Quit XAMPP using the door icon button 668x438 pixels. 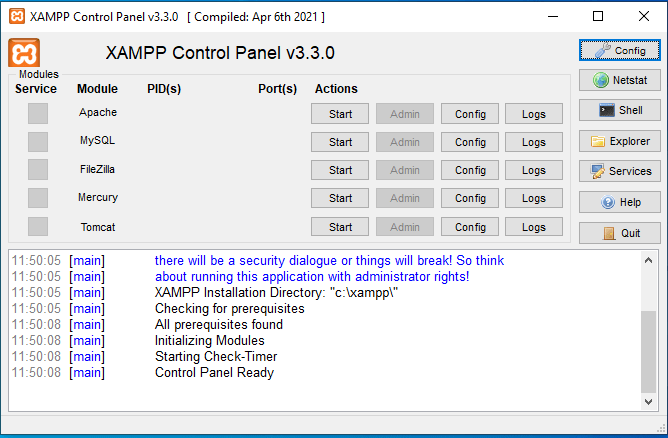point(619,233)
